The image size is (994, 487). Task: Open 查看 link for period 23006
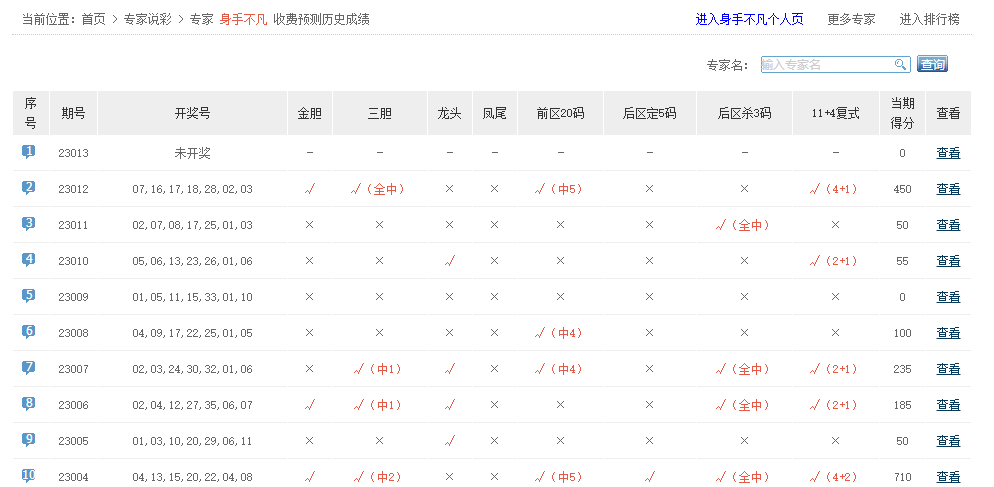[x=948, y=405]
